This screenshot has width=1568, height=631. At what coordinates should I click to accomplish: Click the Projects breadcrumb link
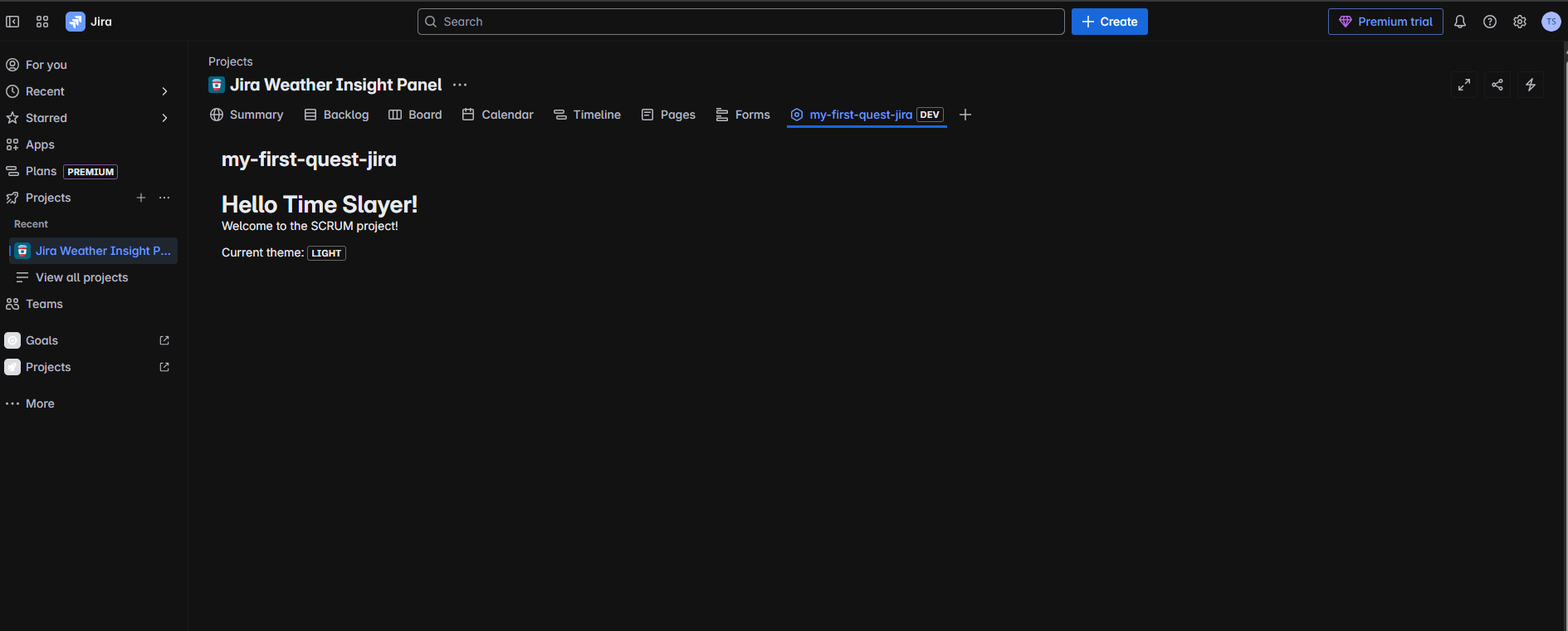tap(230, 61)
